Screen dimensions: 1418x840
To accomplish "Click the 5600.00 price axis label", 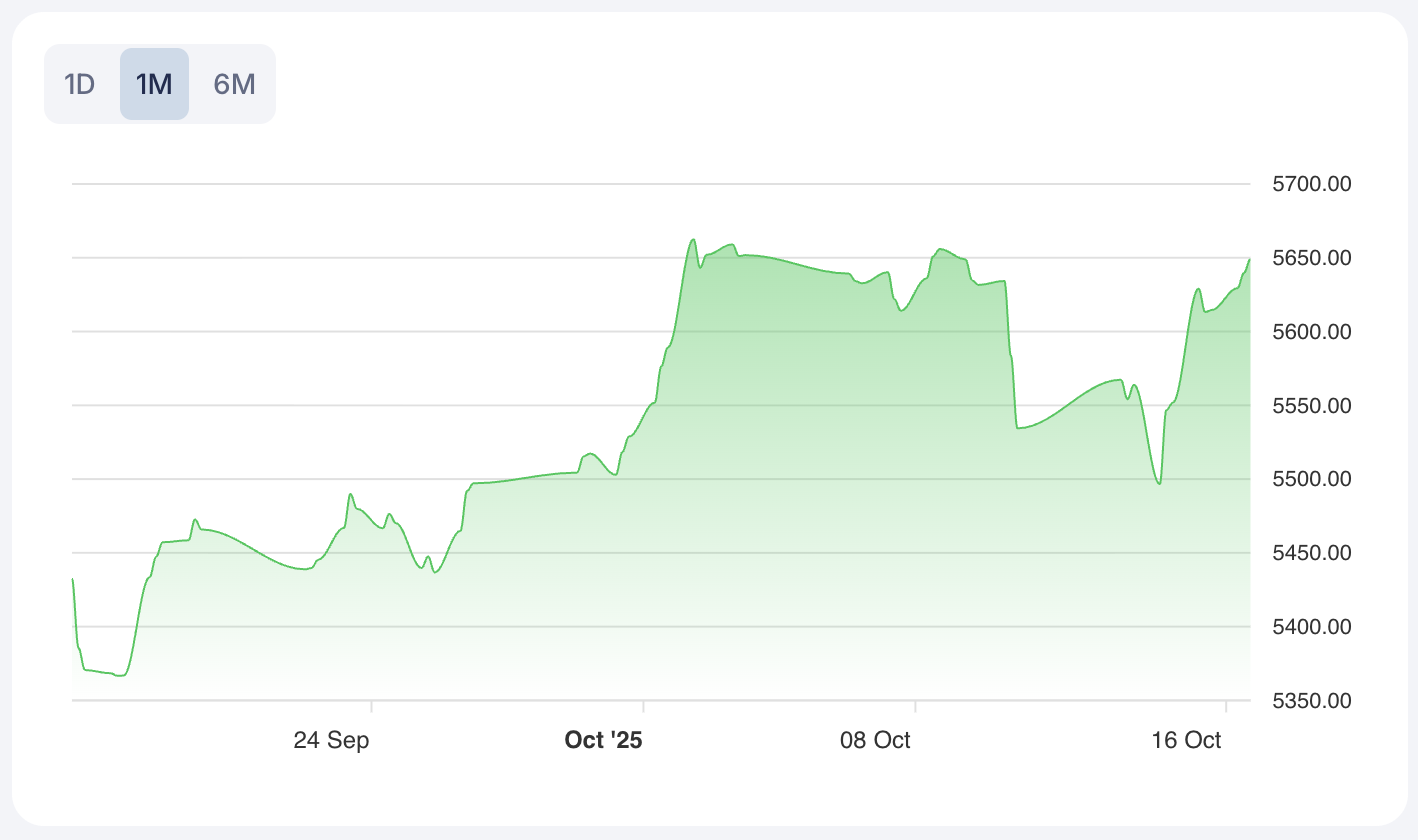I will 1310,332.
